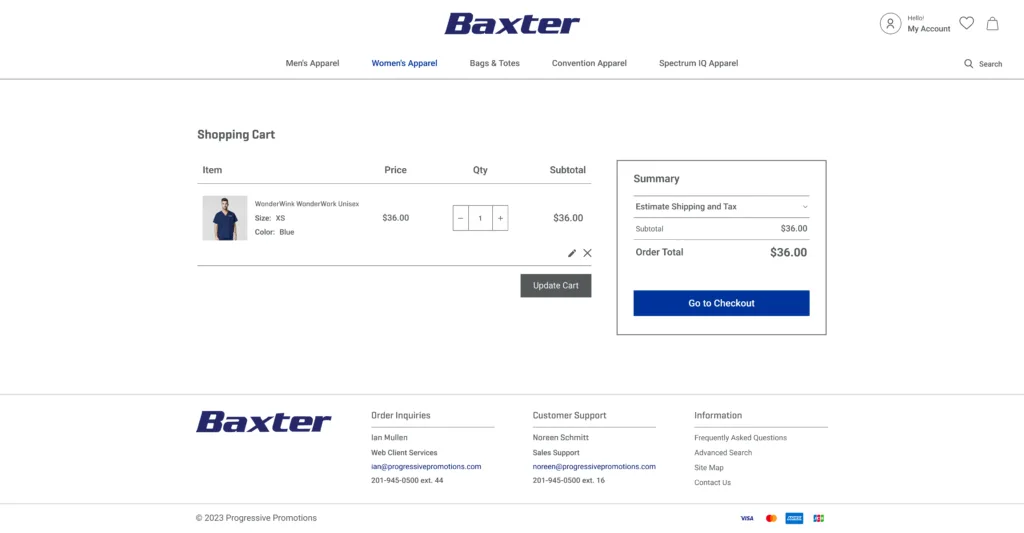The width and height of the screenshot is (1024, 533).
Task: Click the Ian Mullen name
Action: tap(389, 438)
